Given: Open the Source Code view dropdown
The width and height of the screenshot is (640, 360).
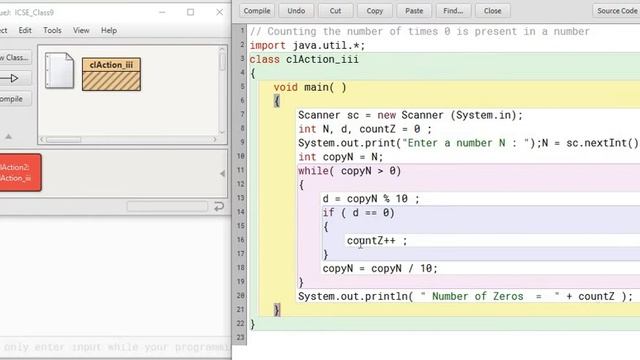Looking at the screenshot, I should 616,11.
